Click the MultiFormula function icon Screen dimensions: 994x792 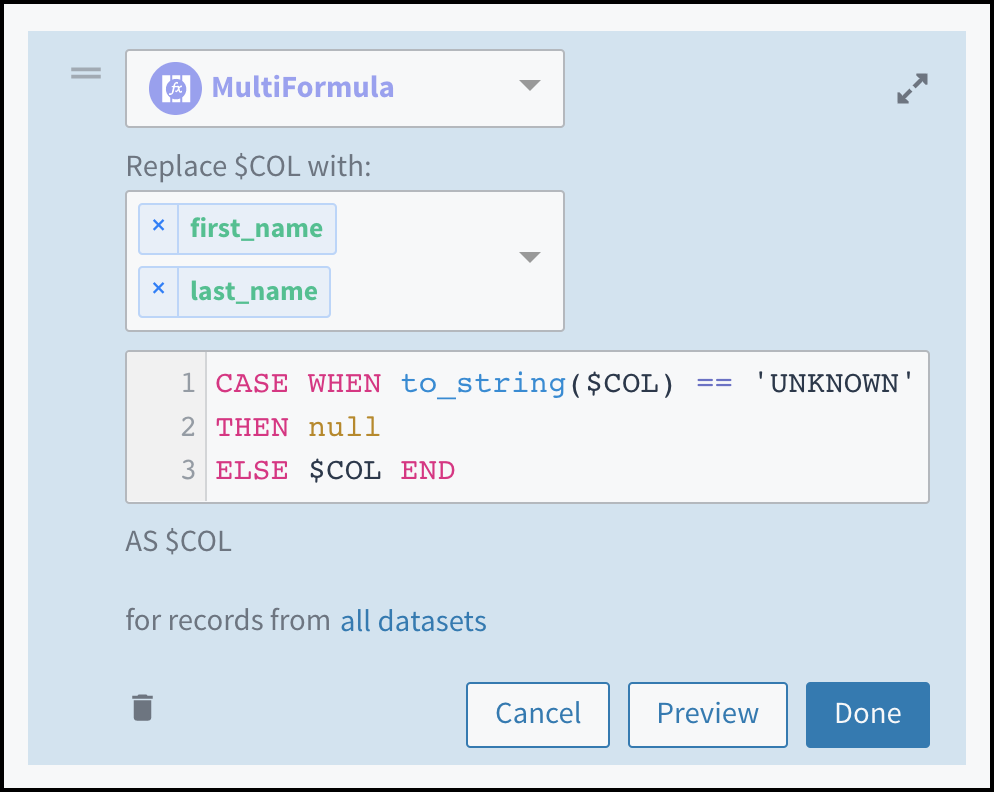(175, 88)
